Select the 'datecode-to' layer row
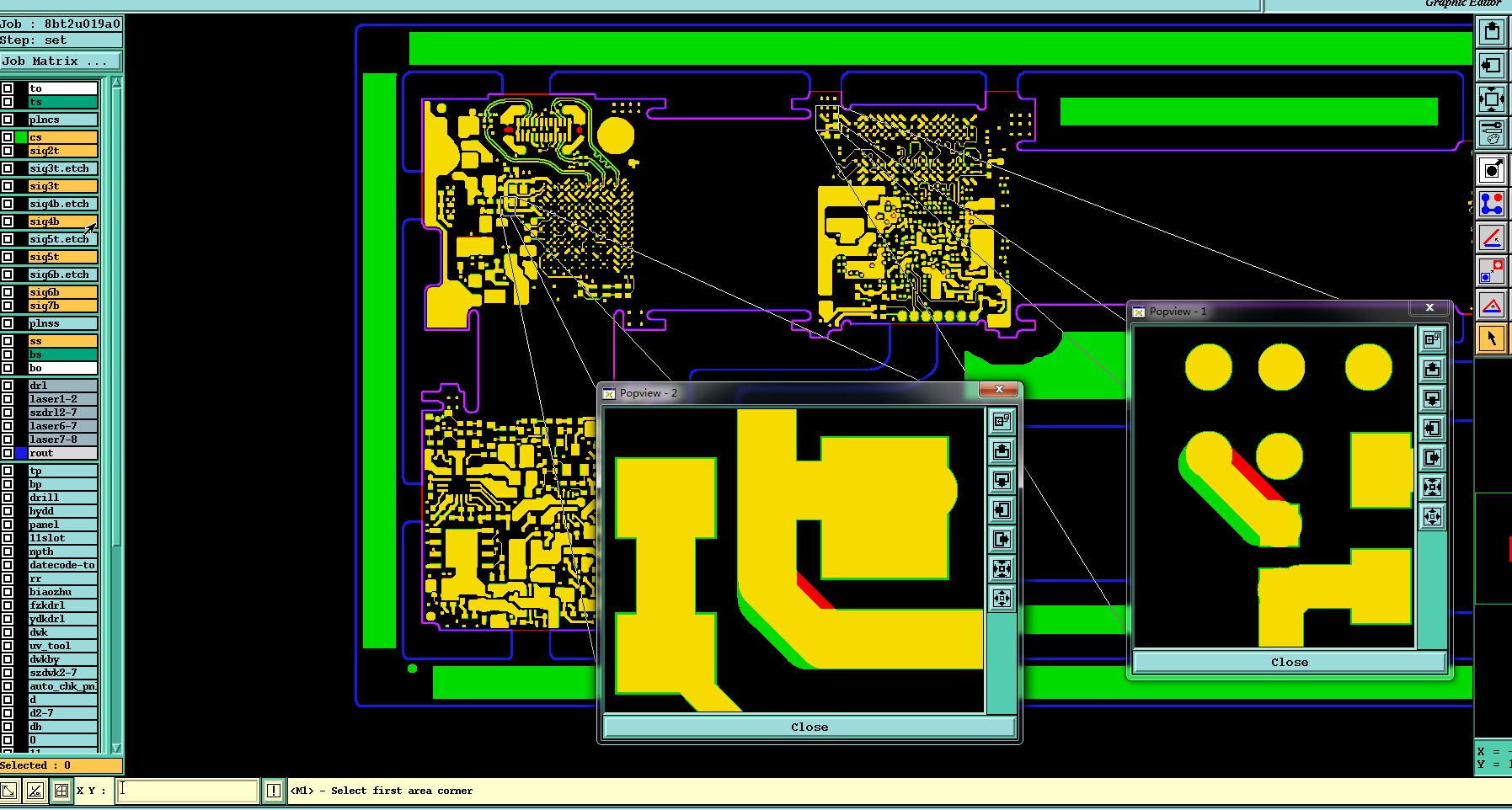The height and width of the screenshot is (810, 1512). point(63,565)
